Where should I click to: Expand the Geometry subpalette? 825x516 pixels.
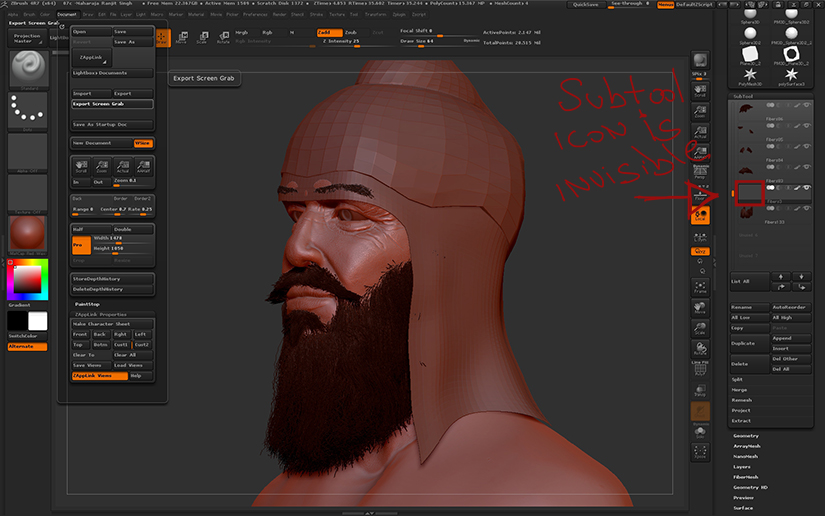(x=746, y=436)
